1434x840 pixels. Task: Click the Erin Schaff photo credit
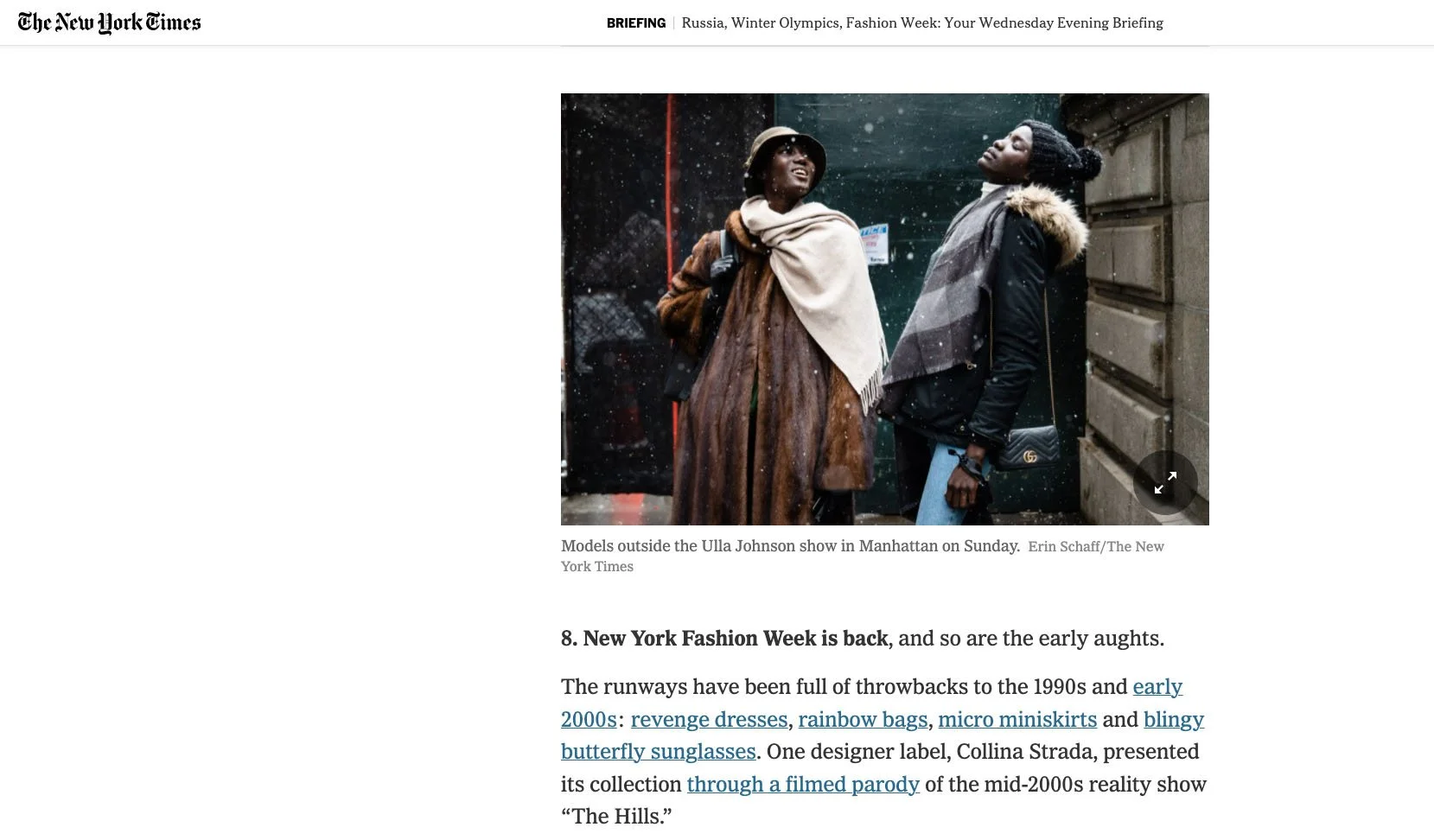(863, 557)
